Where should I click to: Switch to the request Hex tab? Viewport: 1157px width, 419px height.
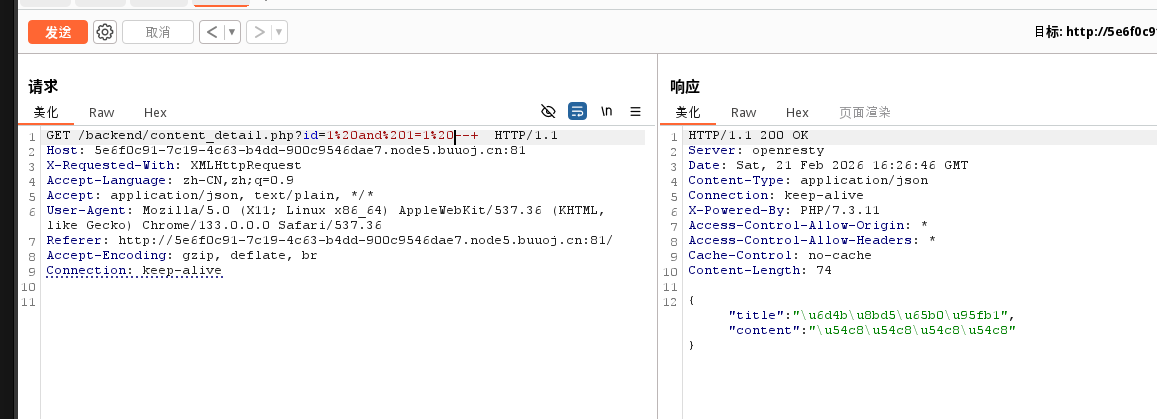pyautogui.click(x=155, y=112)
